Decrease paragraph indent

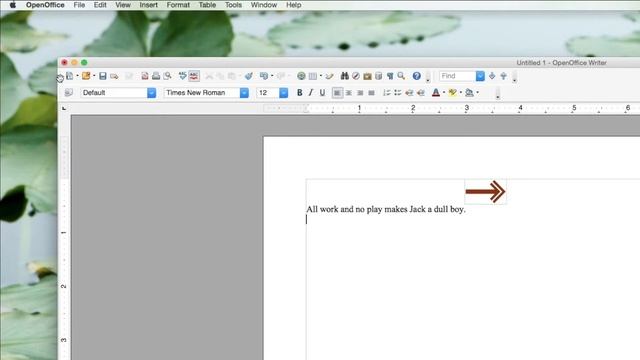pos(409,93)
